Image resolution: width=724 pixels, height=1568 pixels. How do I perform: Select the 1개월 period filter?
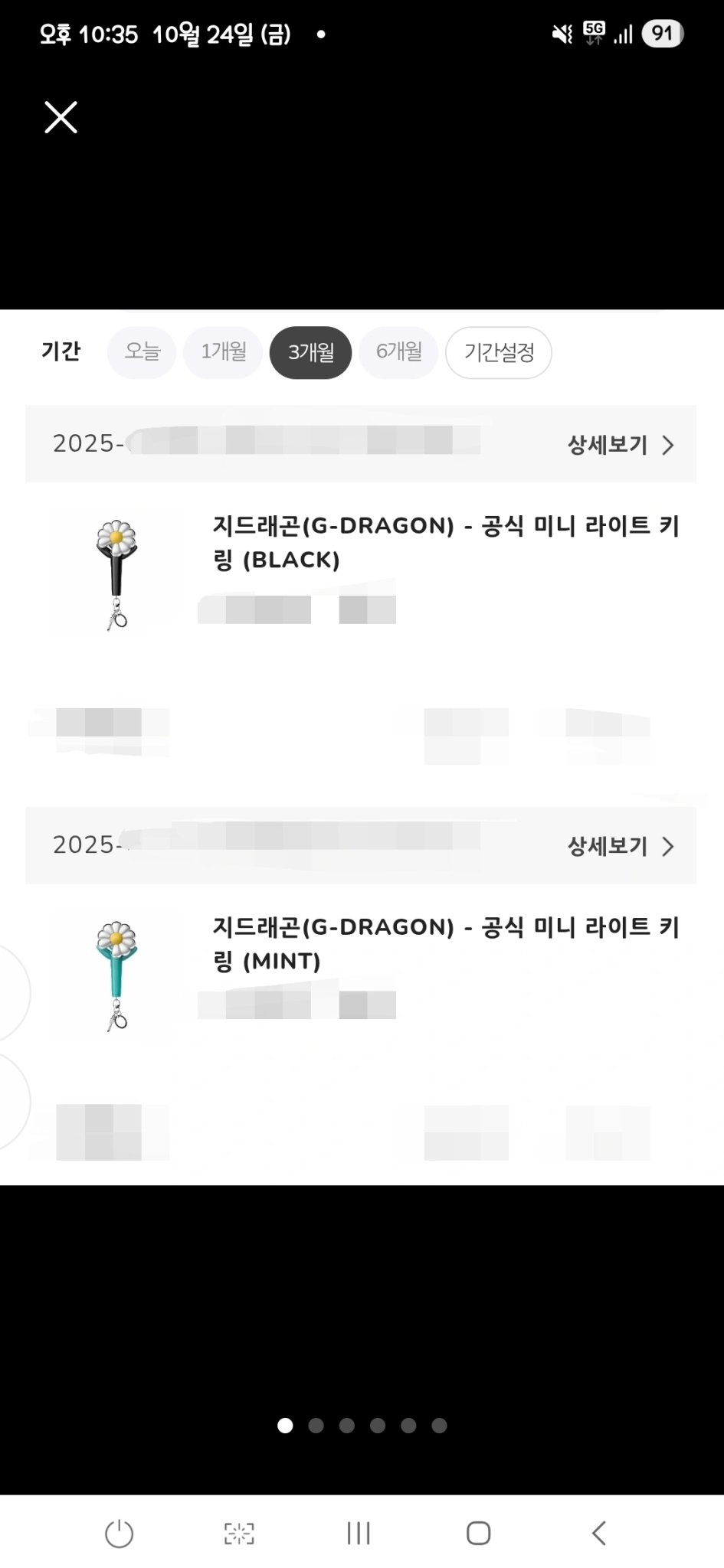[x=223, y=352]
